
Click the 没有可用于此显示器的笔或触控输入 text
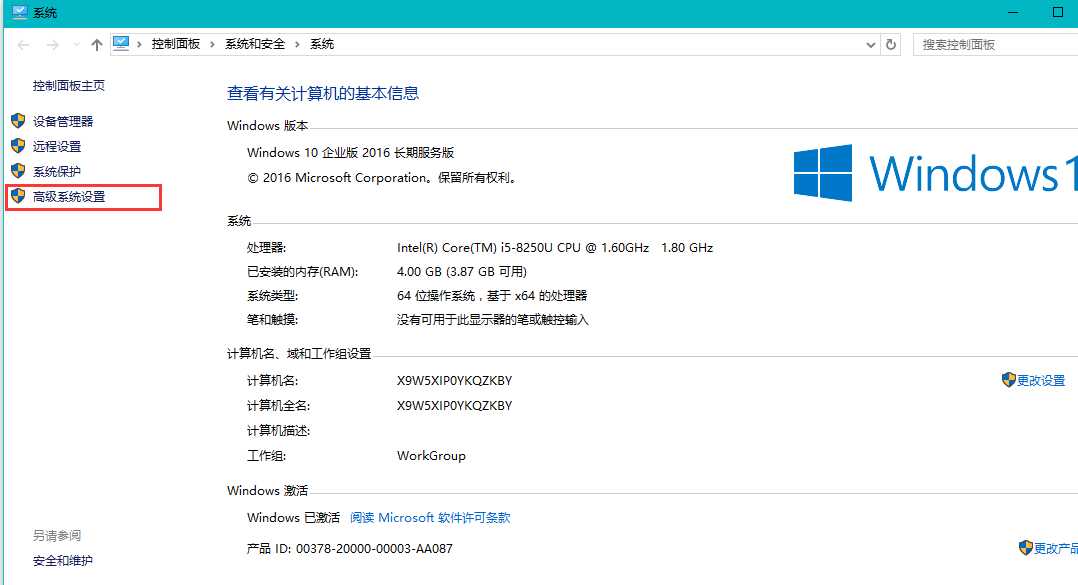pos(493,320)
